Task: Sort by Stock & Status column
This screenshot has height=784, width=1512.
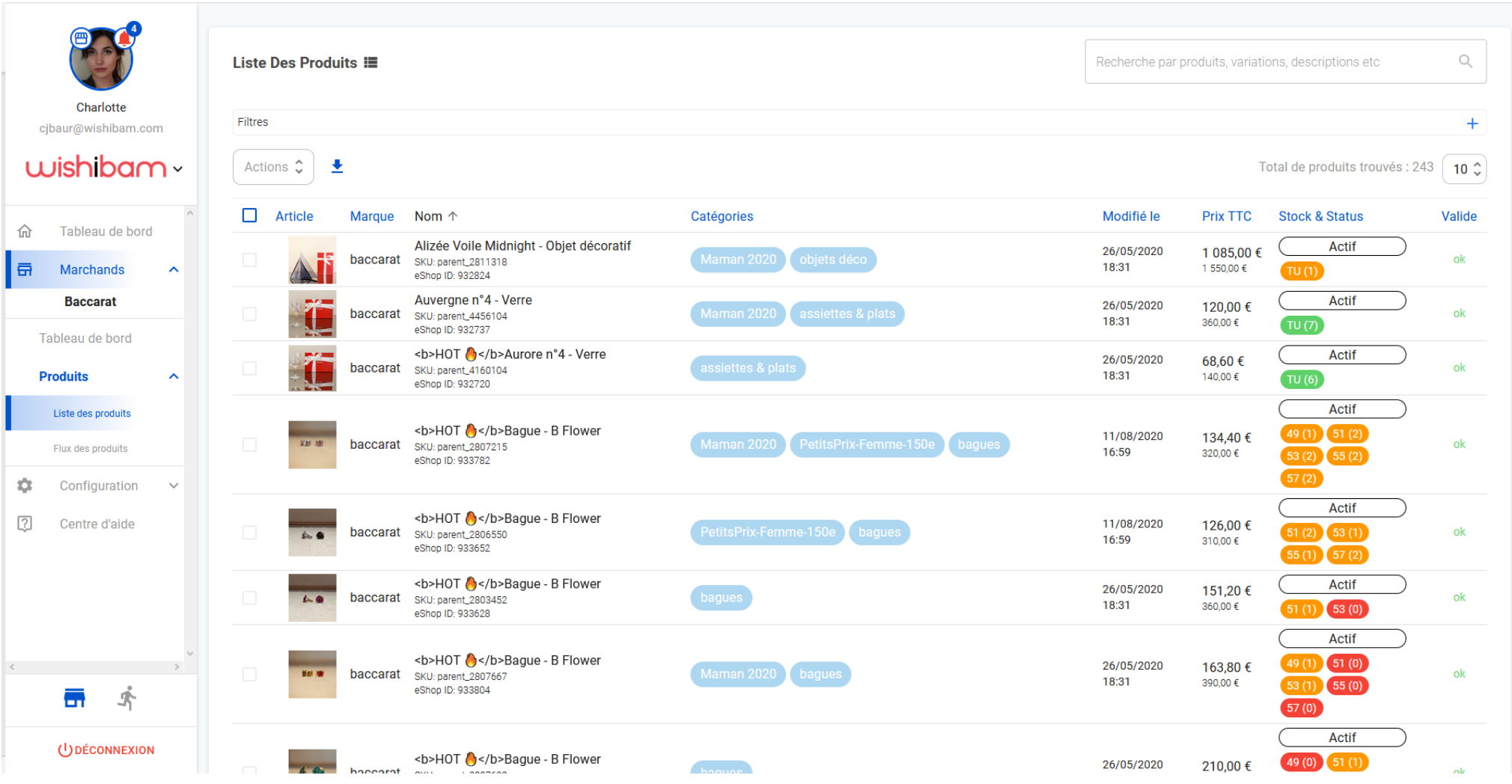Action: [x=1321, y=216]
